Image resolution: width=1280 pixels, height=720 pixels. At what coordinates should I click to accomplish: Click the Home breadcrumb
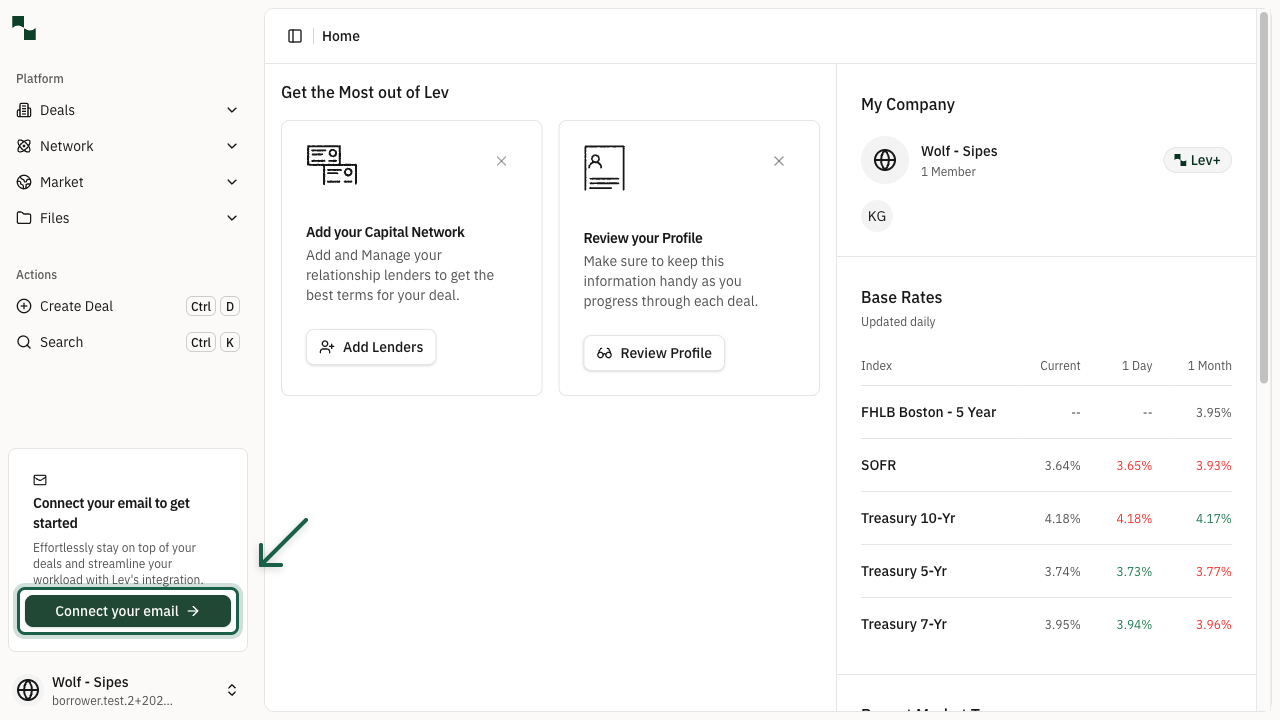tap(340, 36)
